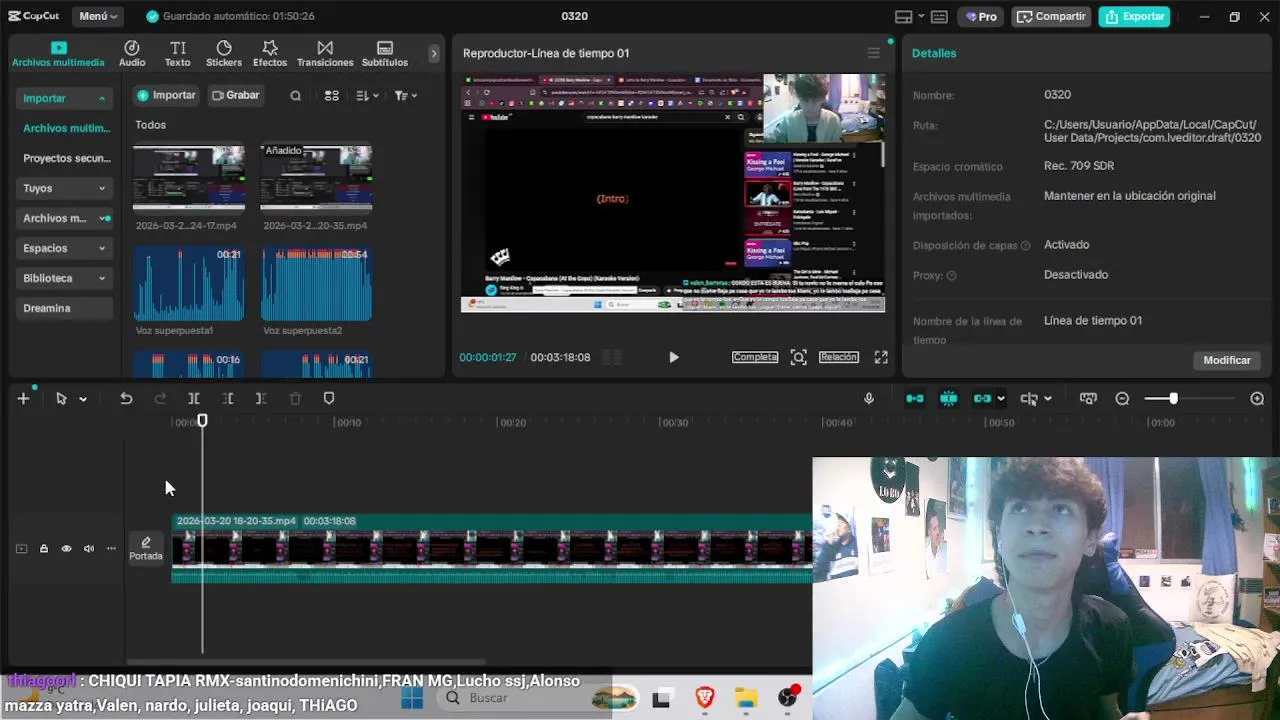Search the media library

point(295,96)
